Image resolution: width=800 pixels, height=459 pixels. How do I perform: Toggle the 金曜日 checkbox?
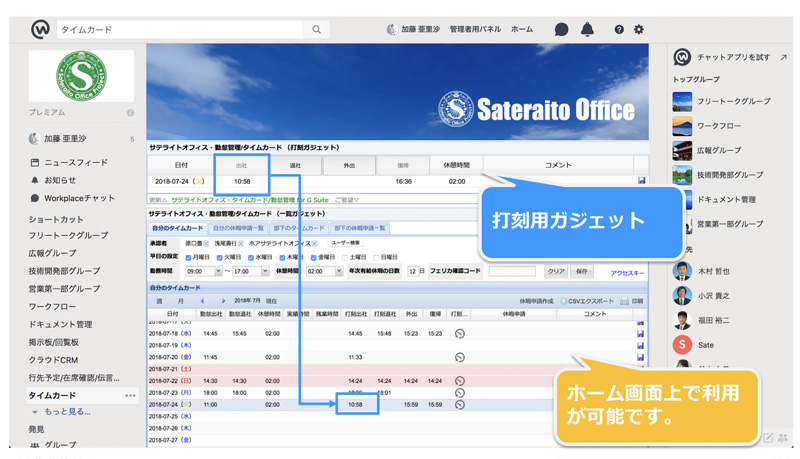314,258
